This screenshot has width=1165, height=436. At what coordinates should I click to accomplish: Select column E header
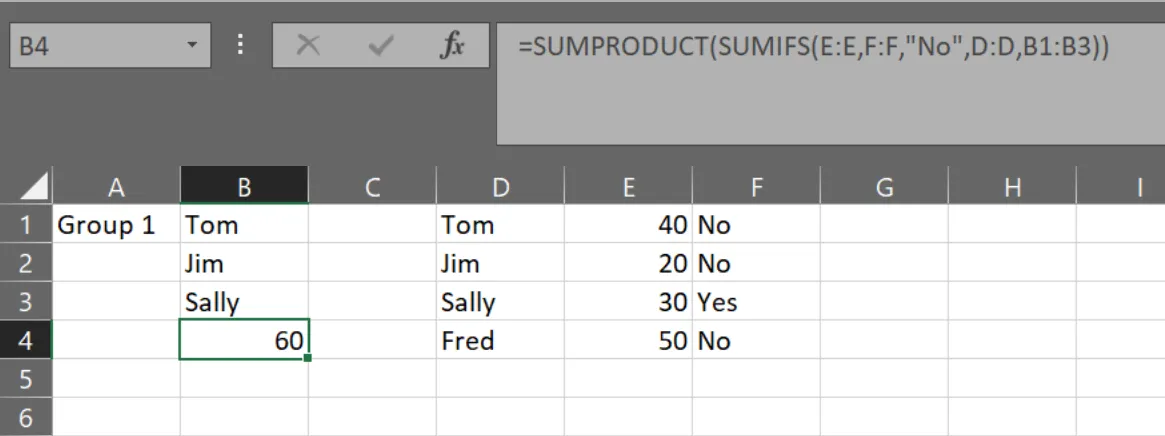click(x=628, y=186)
